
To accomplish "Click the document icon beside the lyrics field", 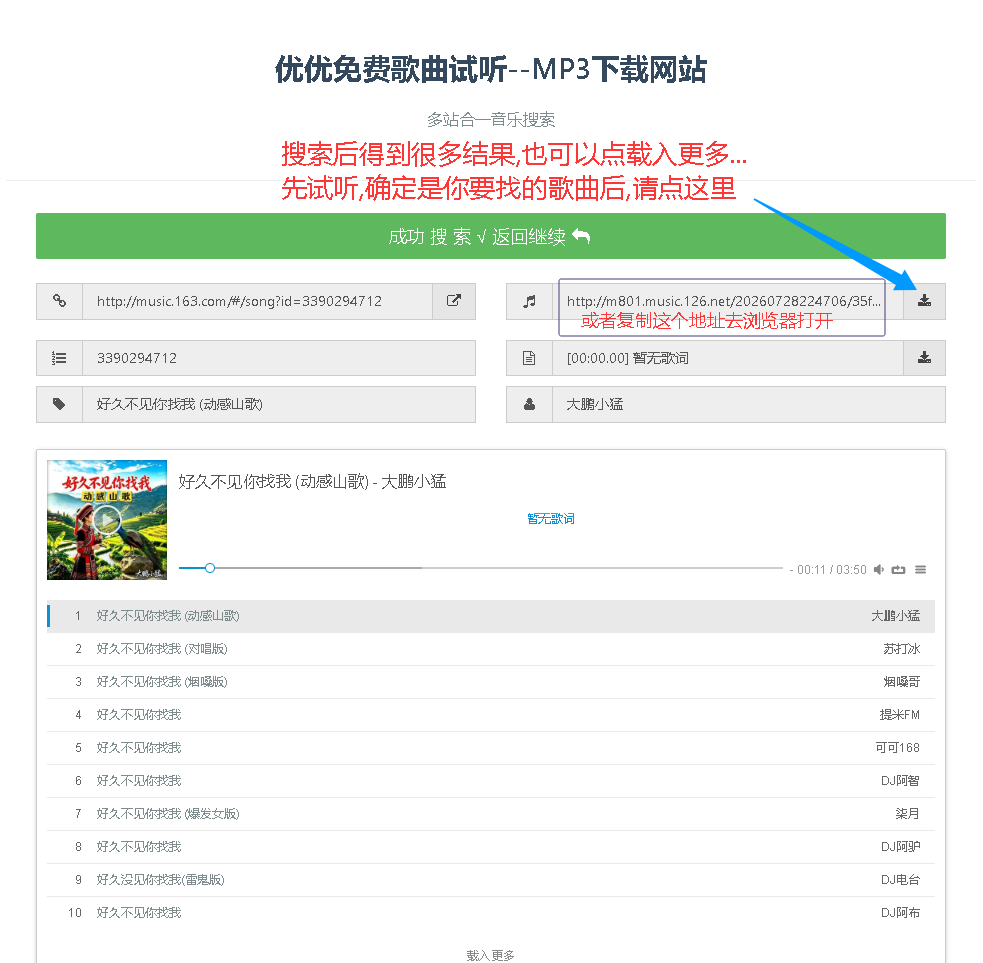I will (x=530, y=358).
